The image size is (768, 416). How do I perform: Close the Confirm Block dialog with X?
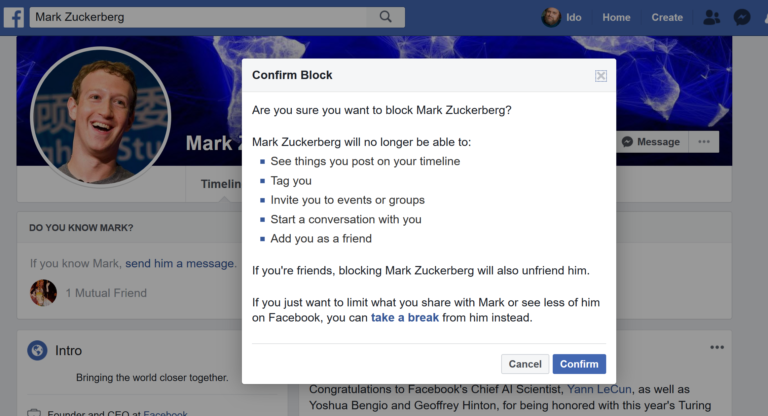point(601,76)
